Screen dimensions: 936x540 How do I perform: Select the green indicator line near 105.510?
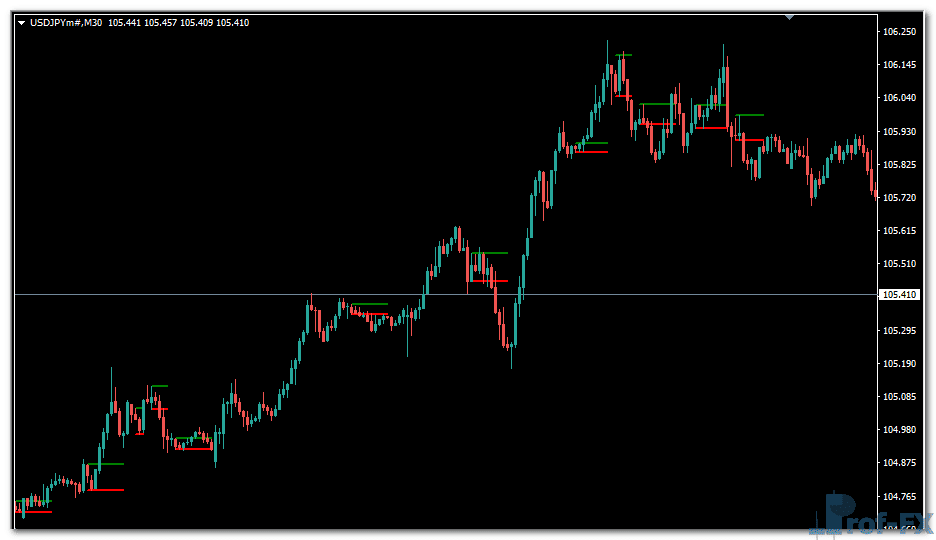click(492, 253)
